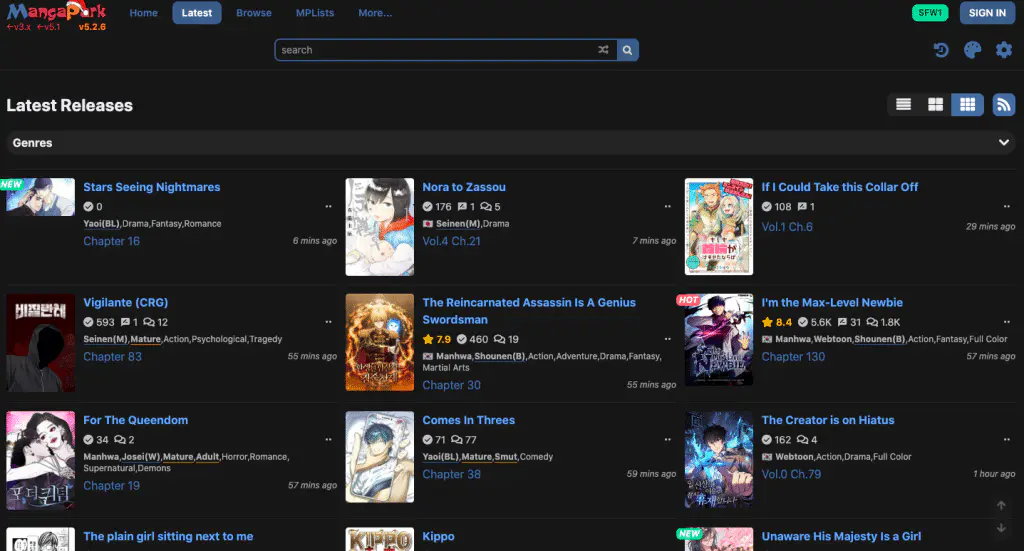The height and width of the screenshot is (551, 1024).
Task: Click the scroll-to-bottom arrow
Action: 1000,527
